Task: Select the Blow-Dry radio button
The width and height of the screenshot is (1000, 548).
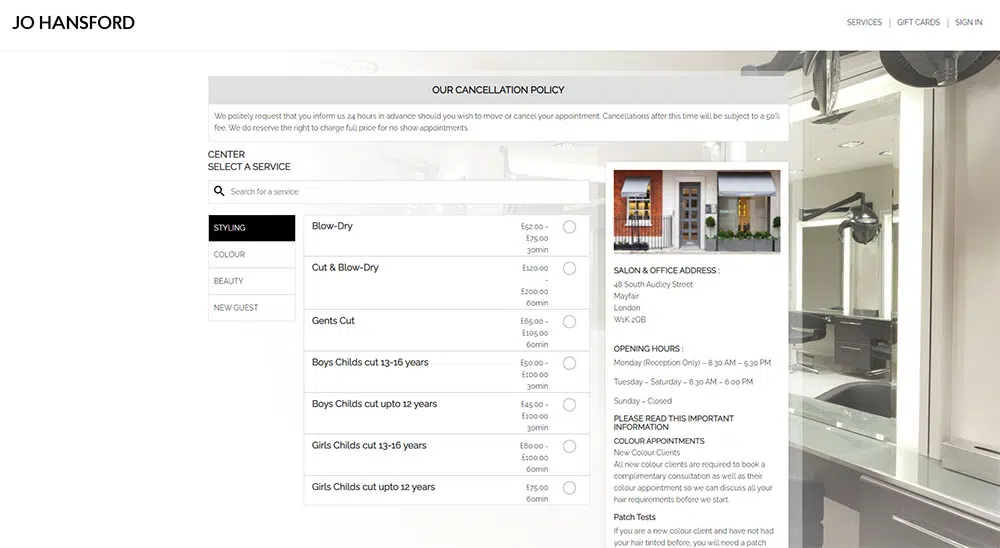Action: tap(569, 227)
